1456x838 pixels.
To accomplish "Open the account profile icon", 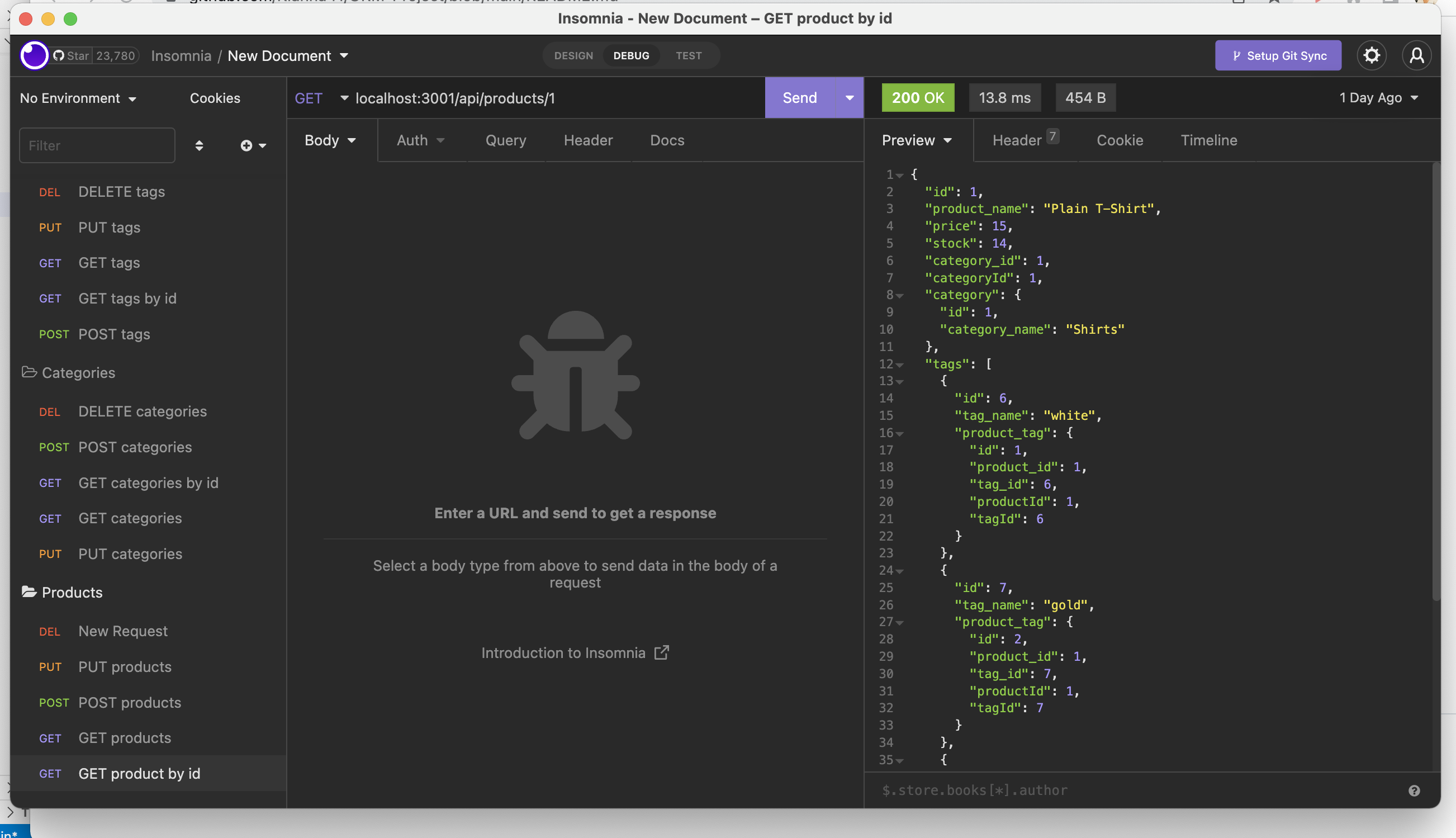I will point(1417,55).
